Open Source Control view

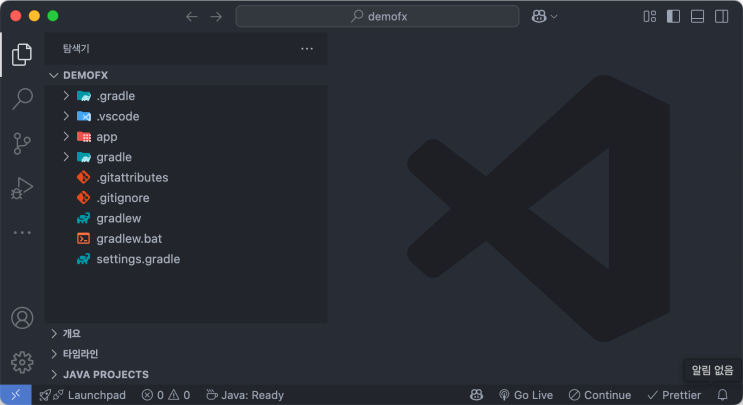tap(22, 144)
